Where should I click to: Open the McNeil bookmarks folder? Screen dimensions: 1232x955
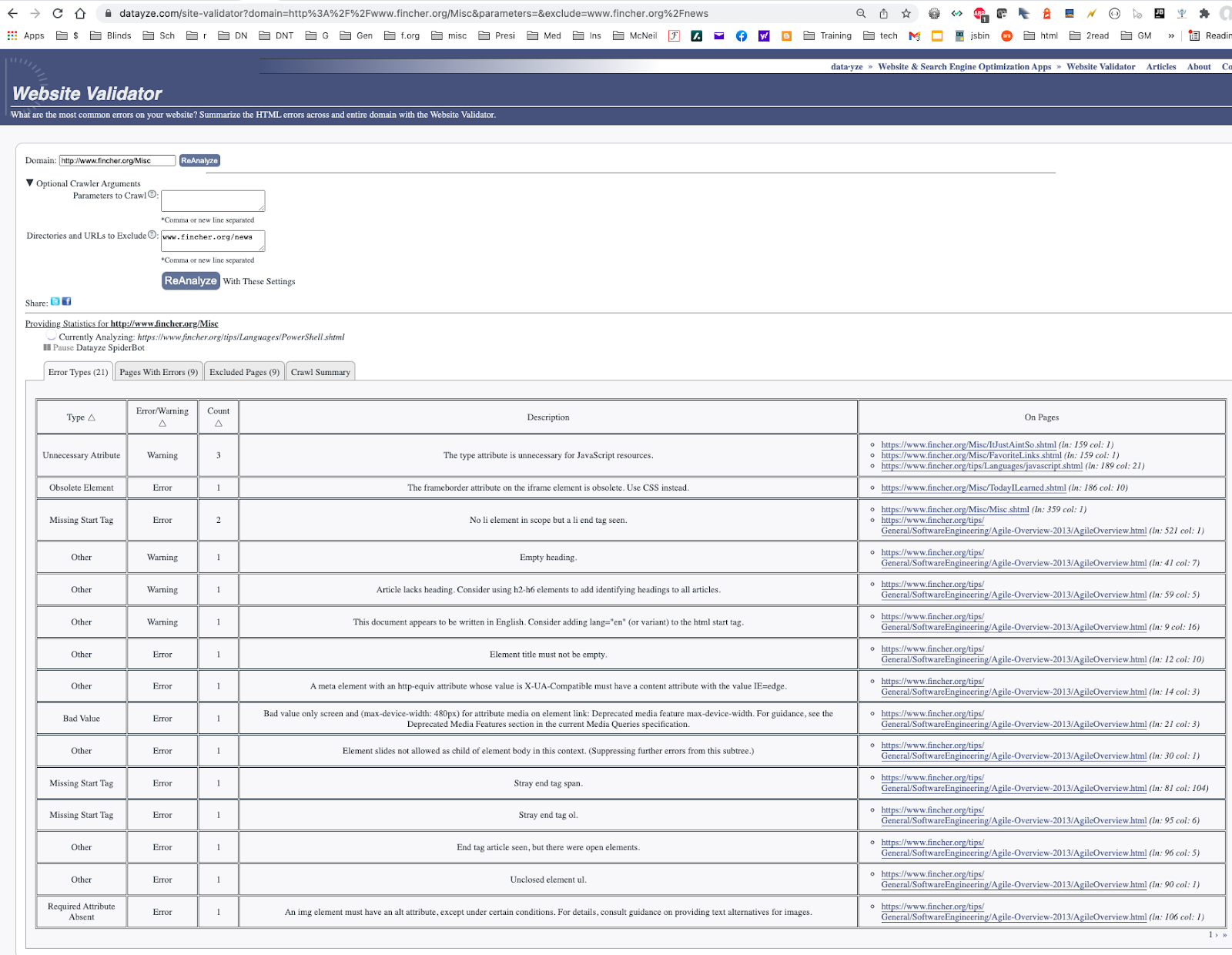(x=635, y=35)
